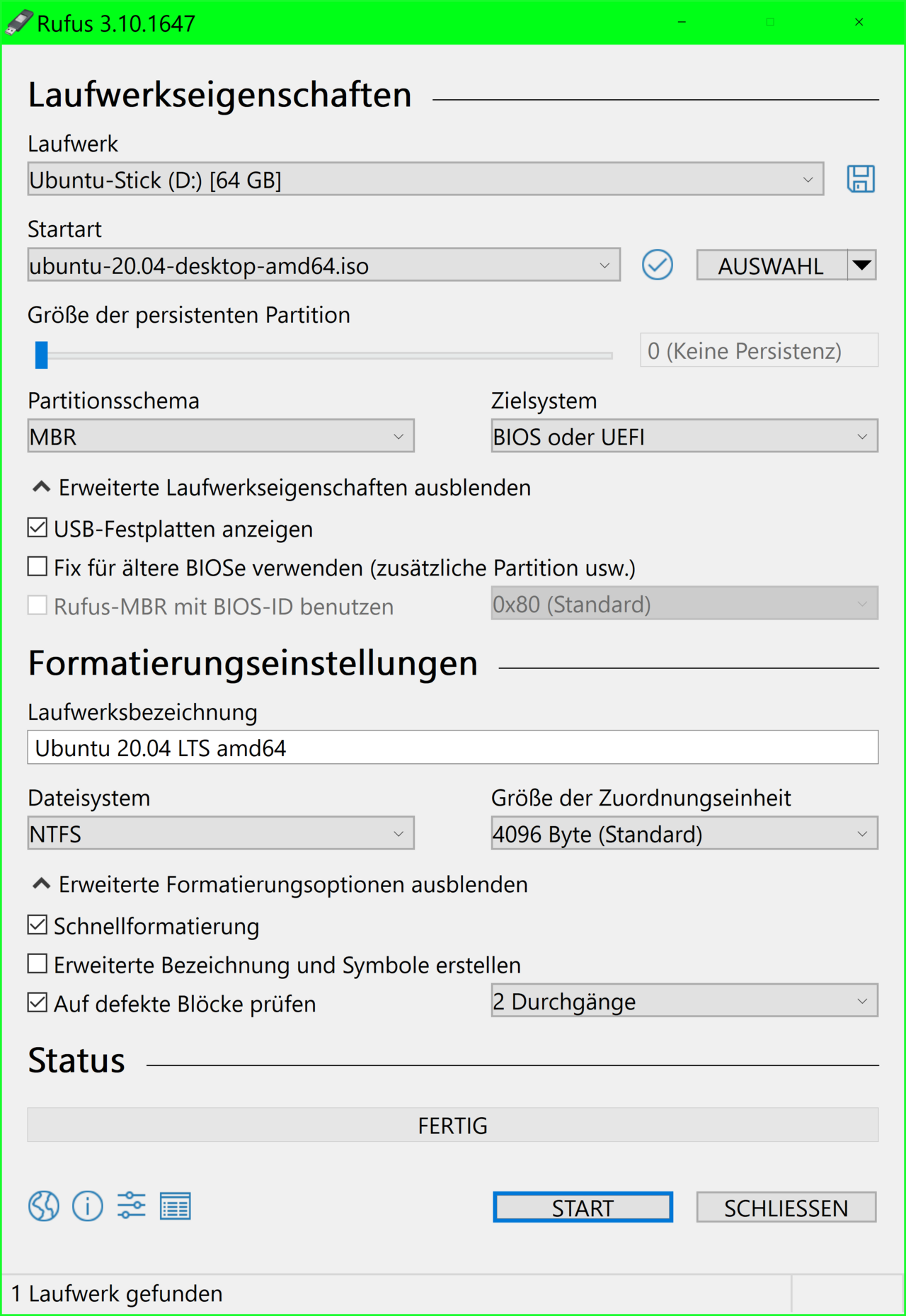Open the Startart ISO dropdown
906x1316 pixels.
[x=323, y=265]
